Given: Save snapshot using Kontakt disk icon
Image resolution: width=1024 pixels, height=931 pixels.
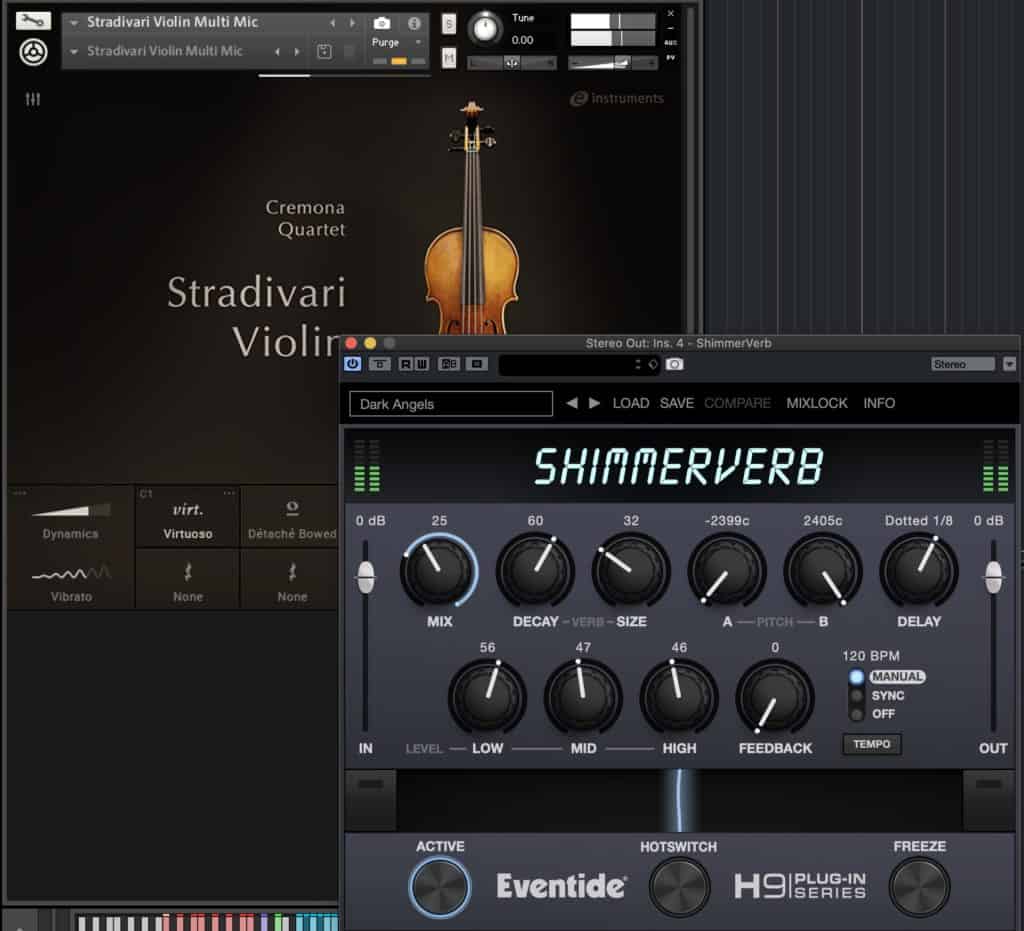Looking at the screenshot, I should coord(325,52).
